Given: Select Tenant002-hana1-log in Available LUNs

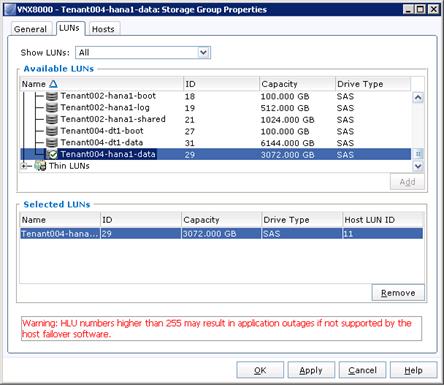Looking at the screenshot, I should point(105,108).
